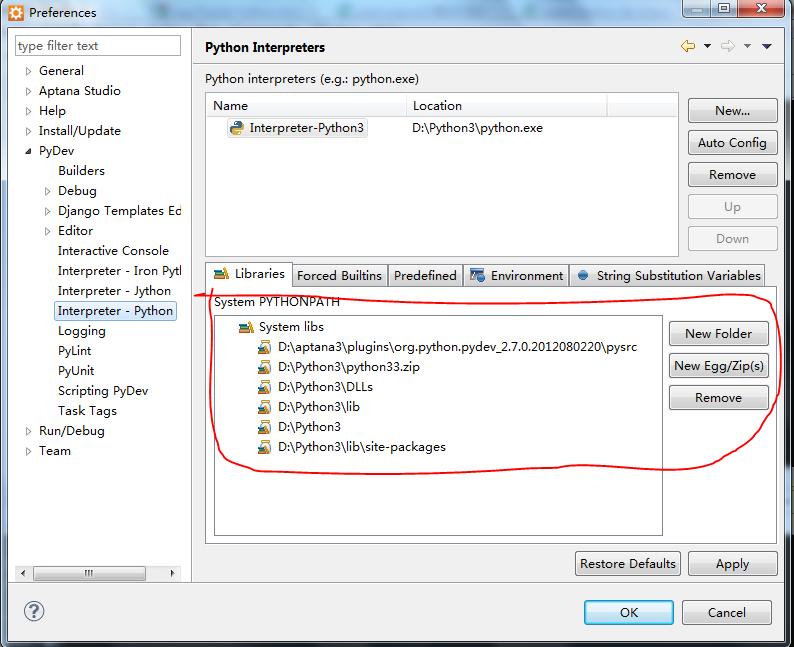
Task: Open the forward history dropdown arrow
Action: tap(747, 47)
